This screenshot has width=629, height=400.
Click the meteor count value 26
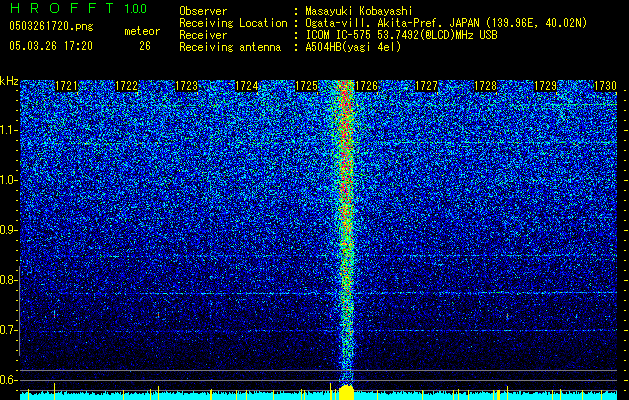pyautogui.click(x=145, y=46)
